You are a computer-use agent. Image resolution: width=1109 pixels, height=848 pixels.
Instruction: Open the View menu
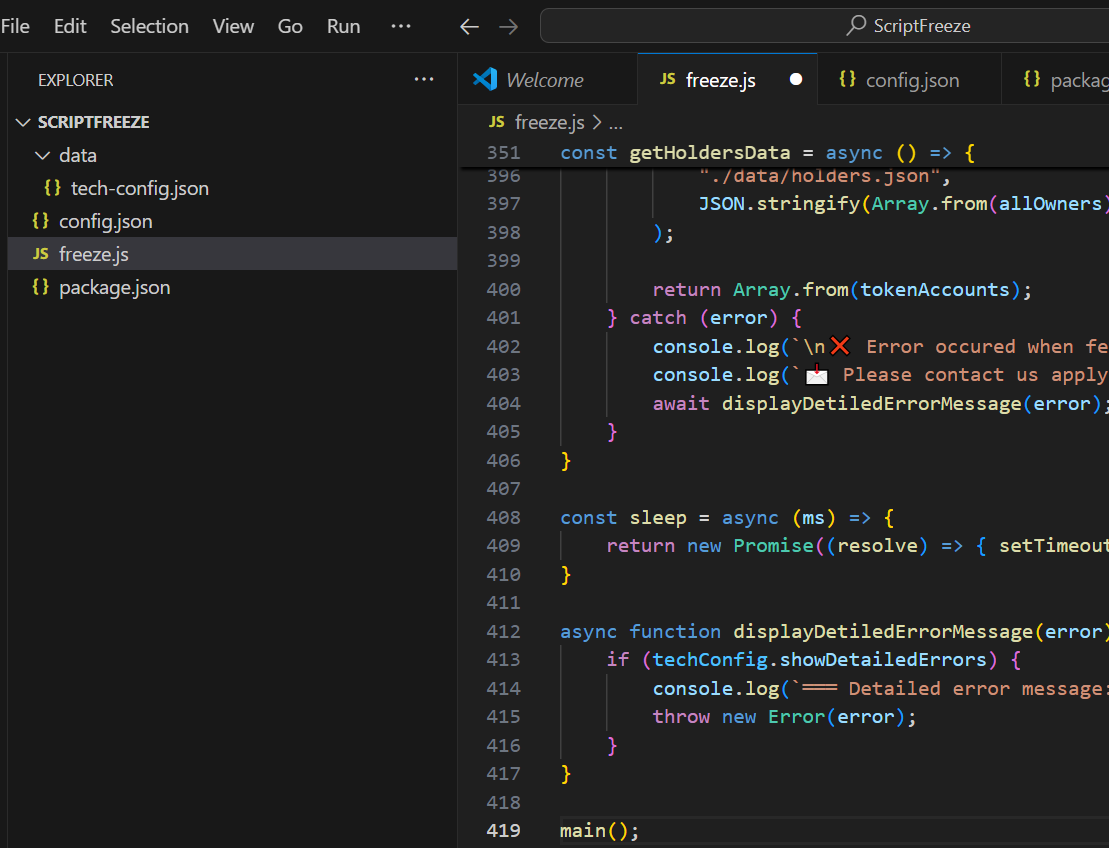tap(233, 26)
